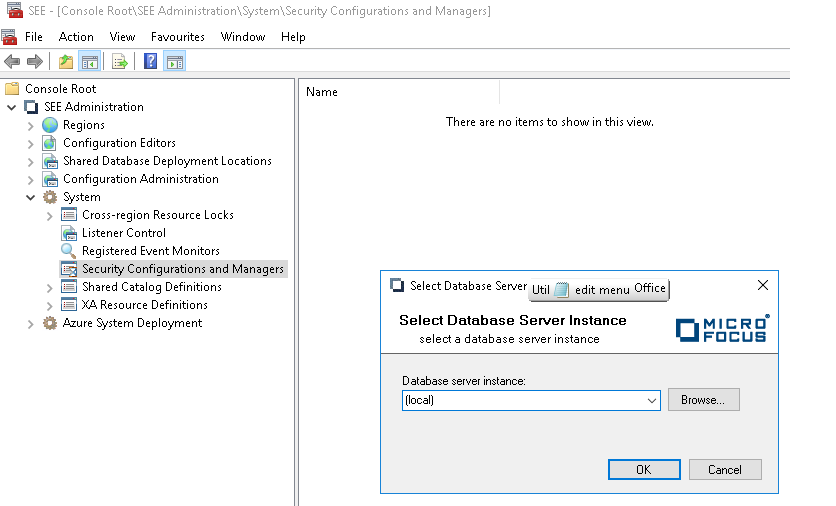Open the Action menu

click(x=76, y=37)
